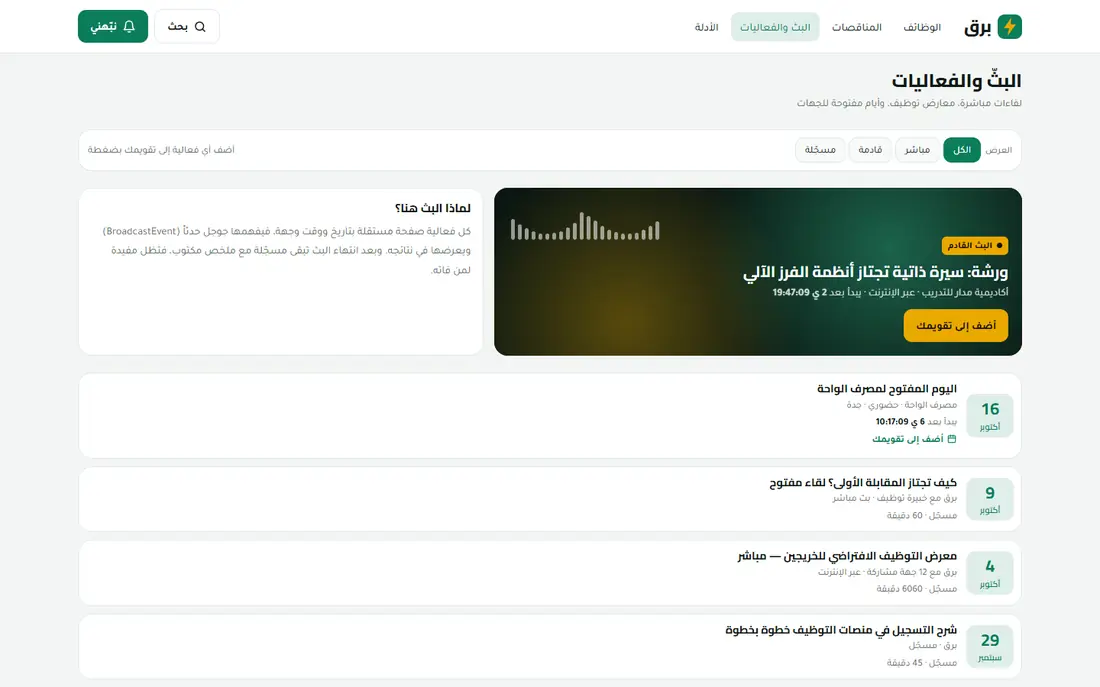Open كيف تجتاز المقابلة الأولى؟ لقاء مفتوح title
The image size is (1100, 687).
(x=863, y=483)
